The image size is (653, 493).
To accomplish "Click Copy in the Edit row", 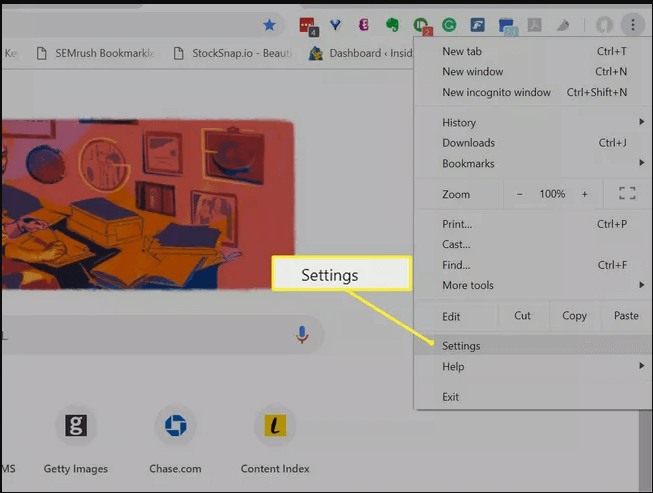I will 574,316.
